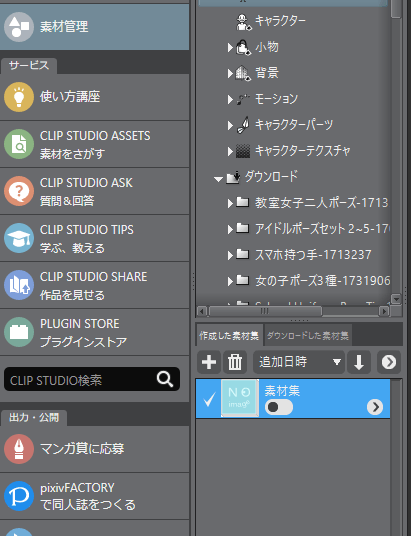Toggle the switch under 素材集
The height and width of the screenshot is (536, 411).
pyautogui.click(x=279, y=407)
